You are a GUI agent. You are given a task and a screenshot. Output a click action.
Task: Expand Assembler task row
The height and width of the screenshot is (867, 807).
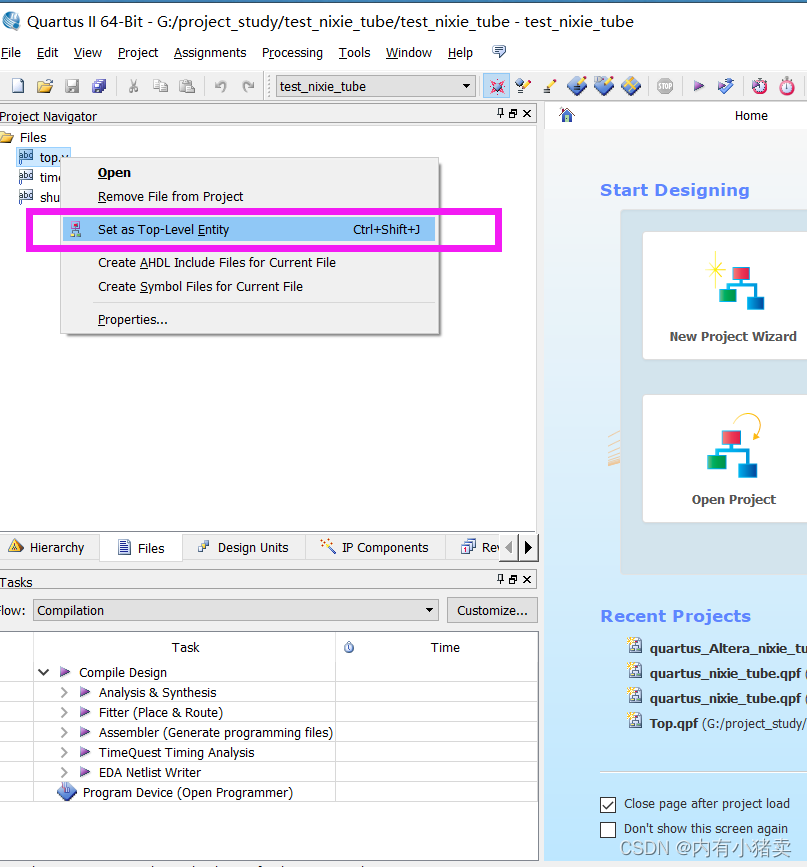coord(64,732)
